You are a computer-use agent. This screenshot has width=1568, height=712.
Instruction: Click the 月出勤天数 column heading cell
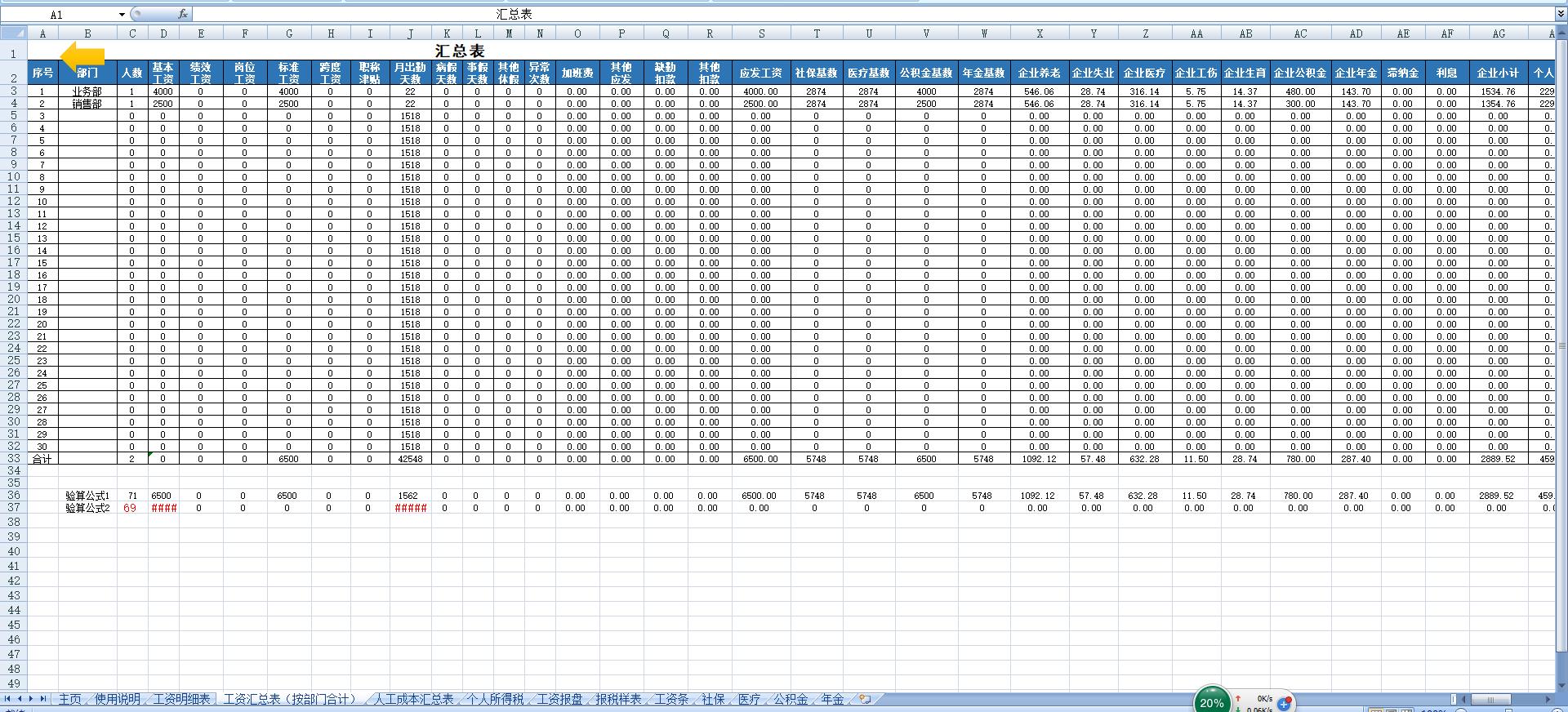(x=410, y=73)
